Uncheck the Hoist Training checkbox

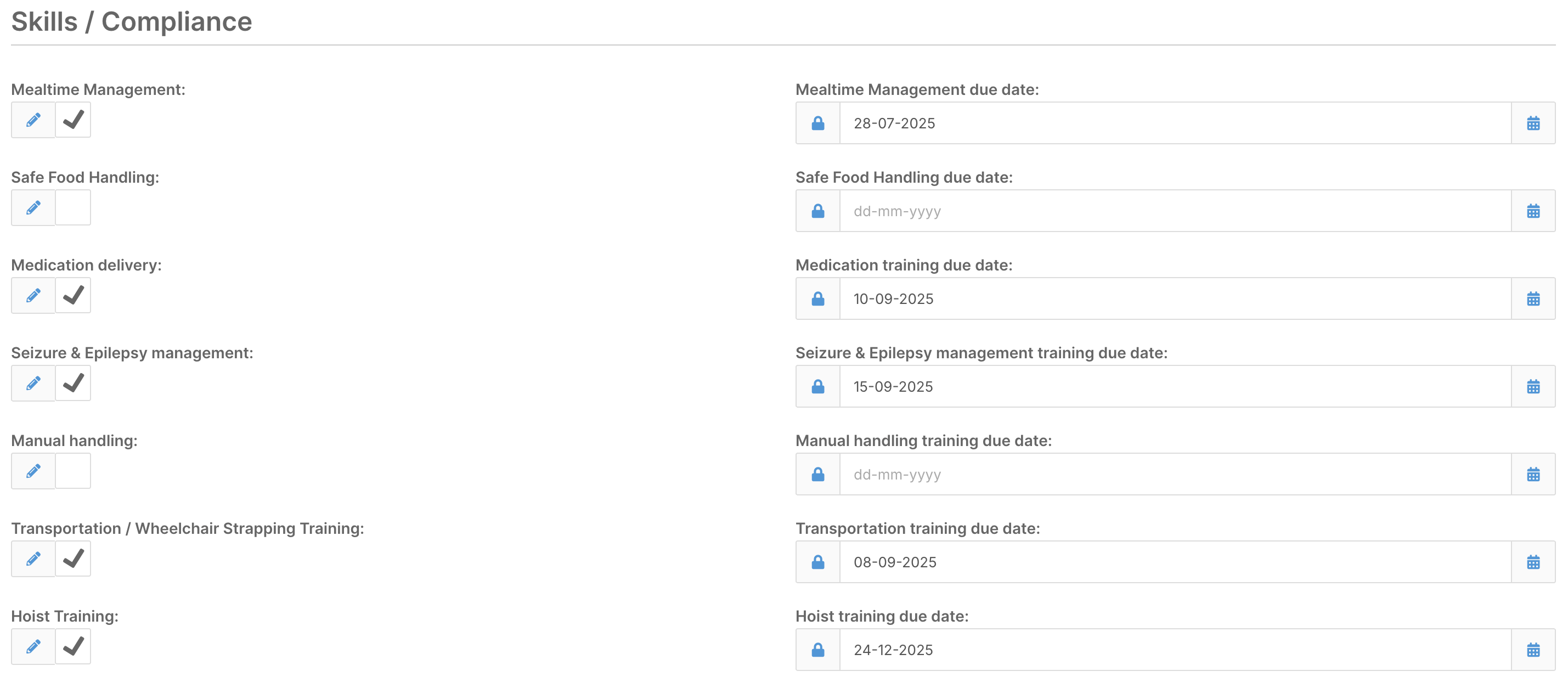tap(73, 646)
